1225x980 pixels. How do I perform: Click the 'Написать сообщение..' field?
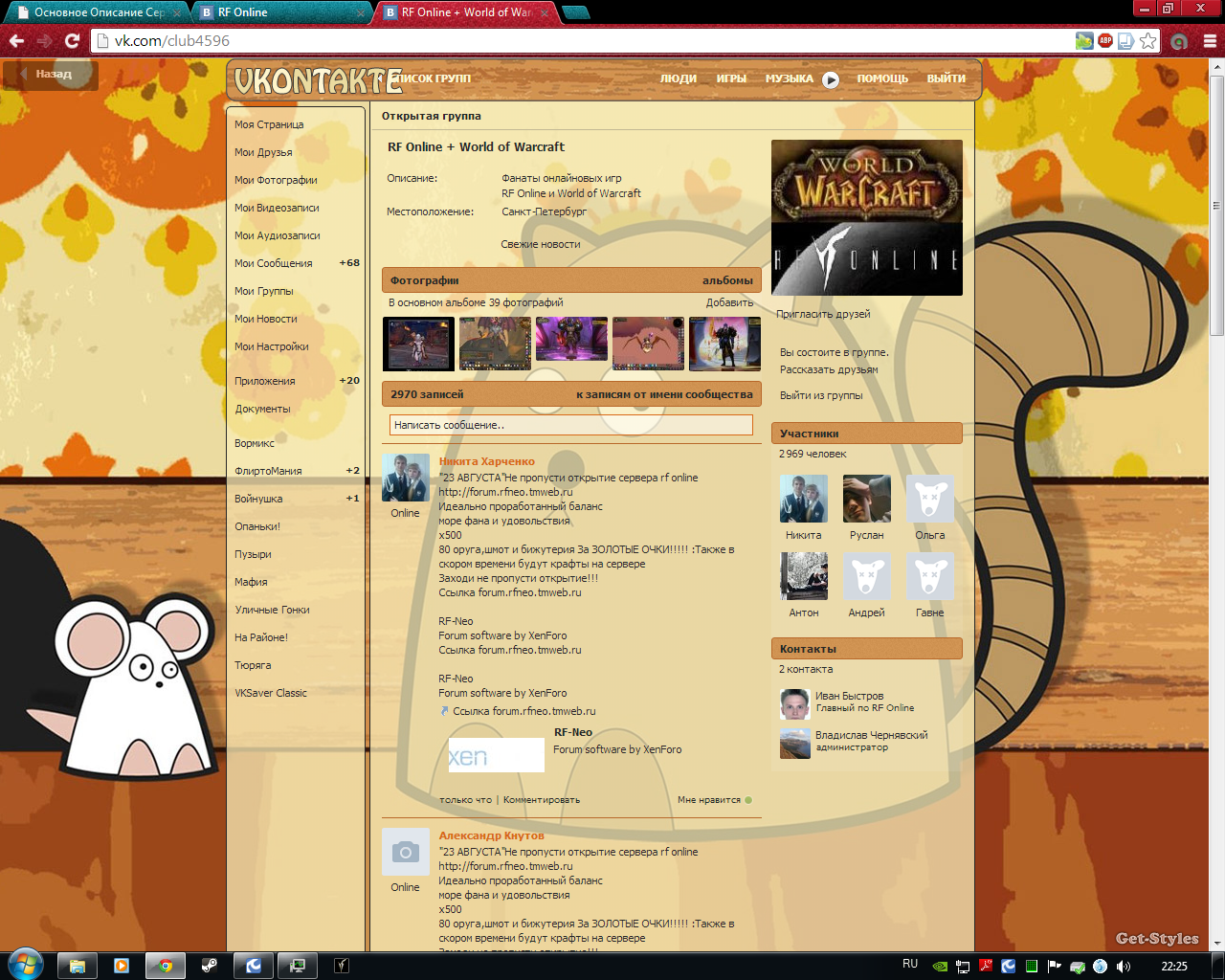coord(571,425)
